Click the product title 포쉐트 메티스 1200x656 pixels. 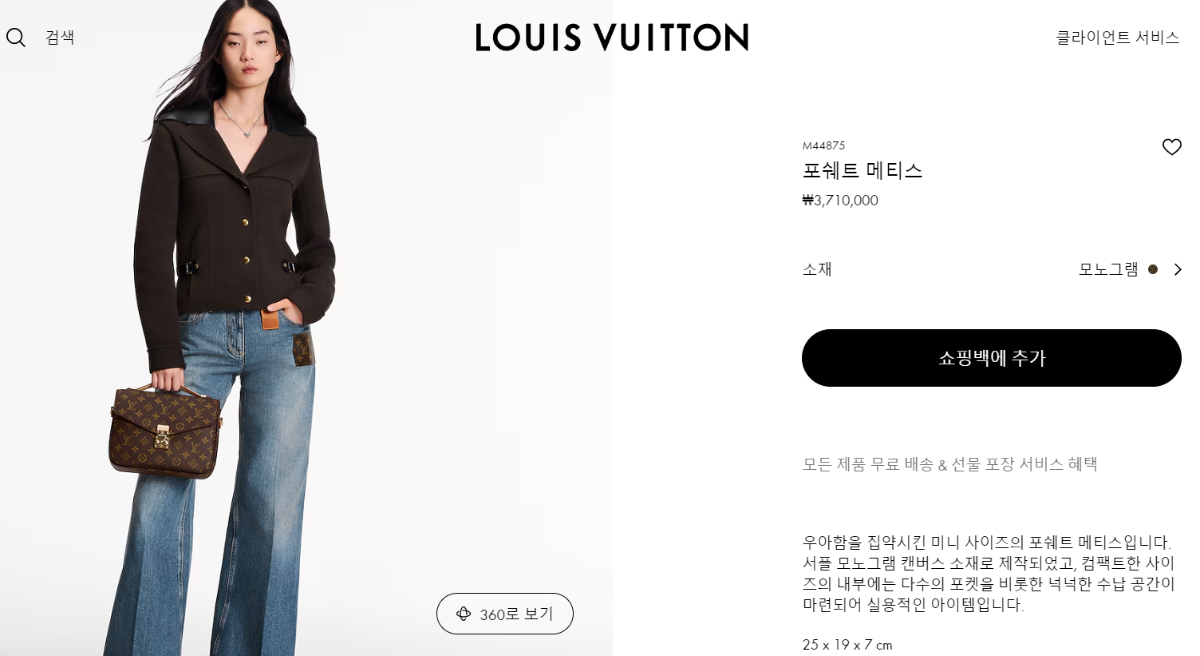pyautogui.click(x=862, y=171)
